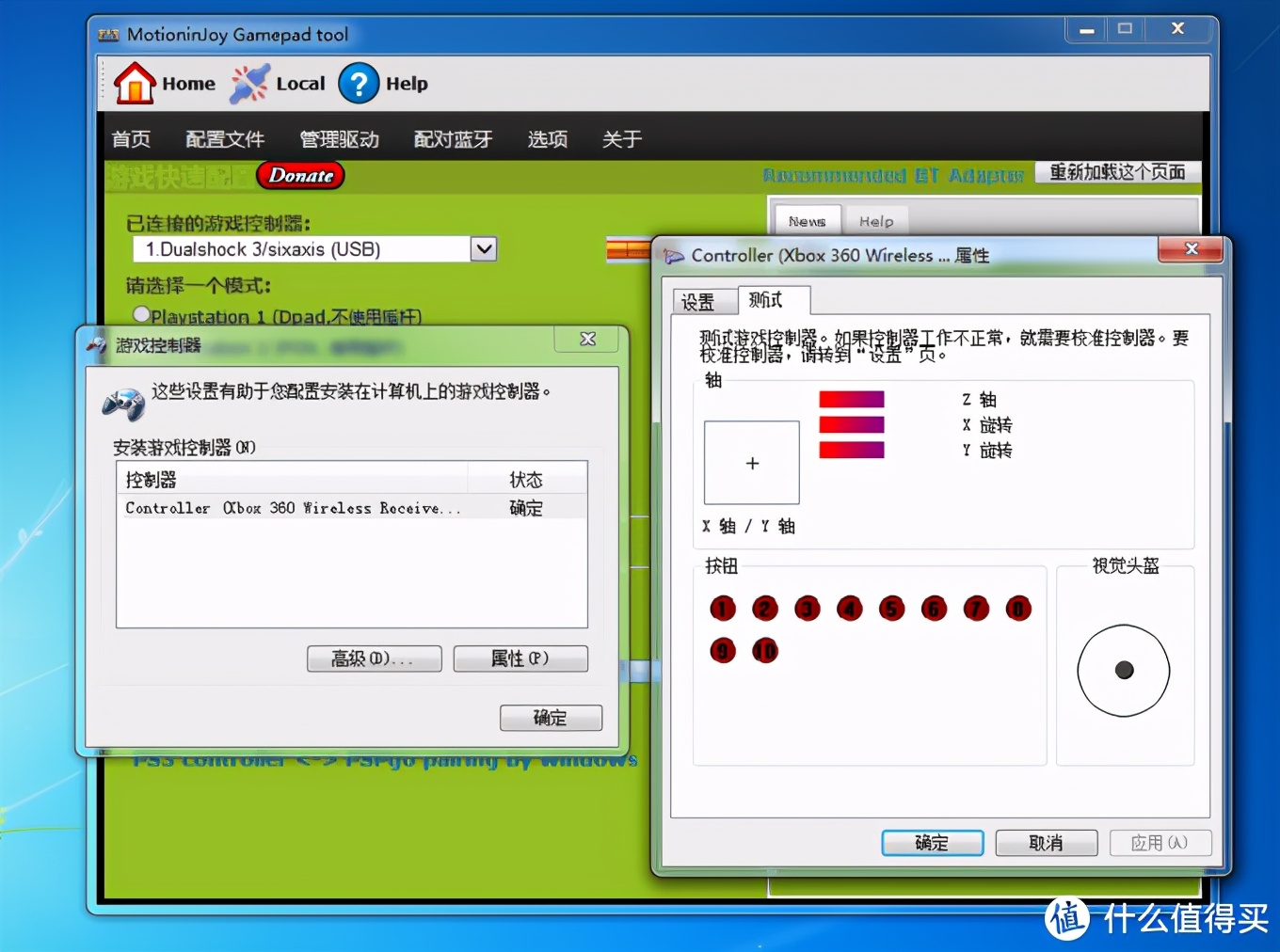Open the 配对蓝牙 menu
This screenshot has width=1280, height=952.
point(453,138)
